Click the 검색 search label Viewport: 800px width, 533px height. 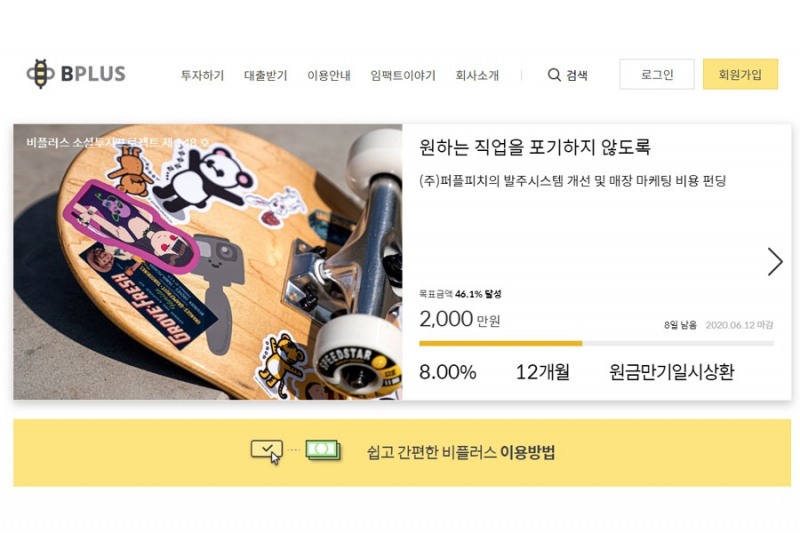[577, 75]
